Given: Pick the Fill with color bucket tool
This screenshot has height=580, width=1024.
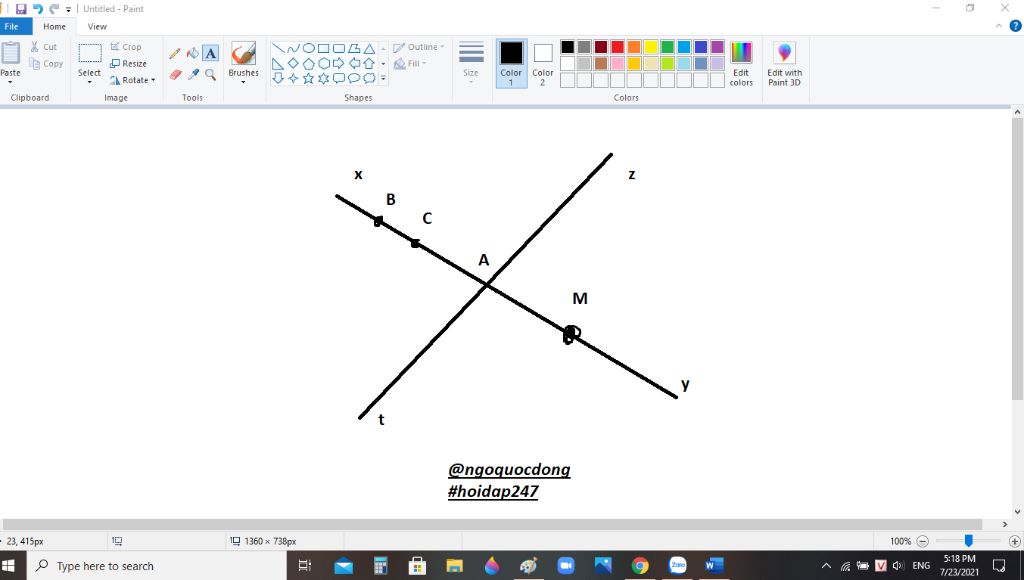Looking at the screenshot, I should [193, 53].
